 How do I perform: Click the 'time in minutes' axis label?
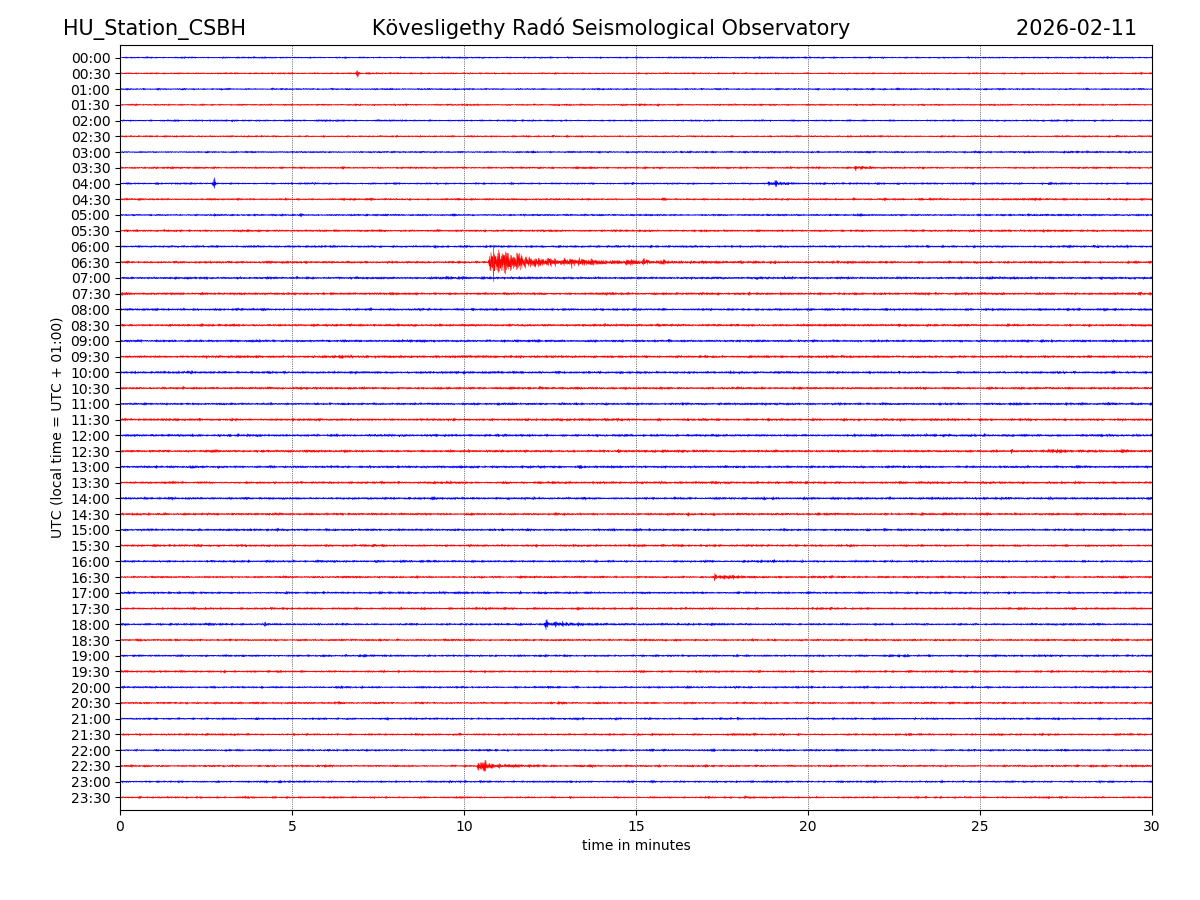636,846
